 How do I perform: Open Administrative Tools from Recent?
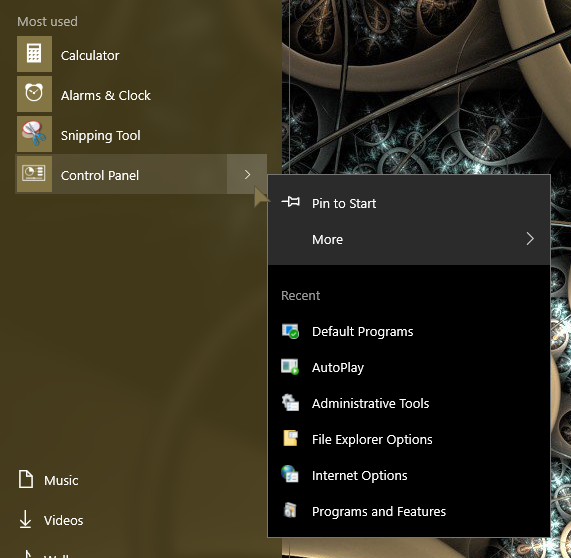[409, 403]
